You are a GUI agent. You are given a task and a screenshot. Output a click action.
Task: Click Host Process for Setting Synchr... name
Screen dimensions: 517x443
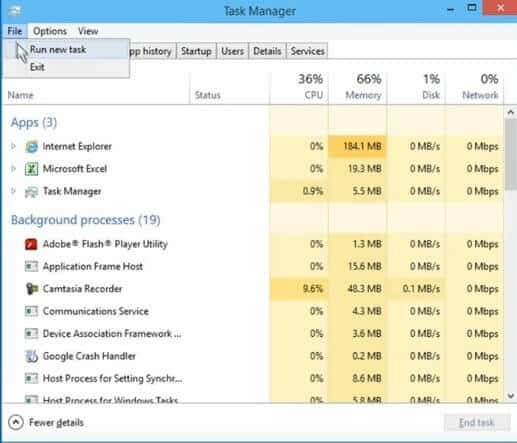pyautogui.click(x=112, y=378)
